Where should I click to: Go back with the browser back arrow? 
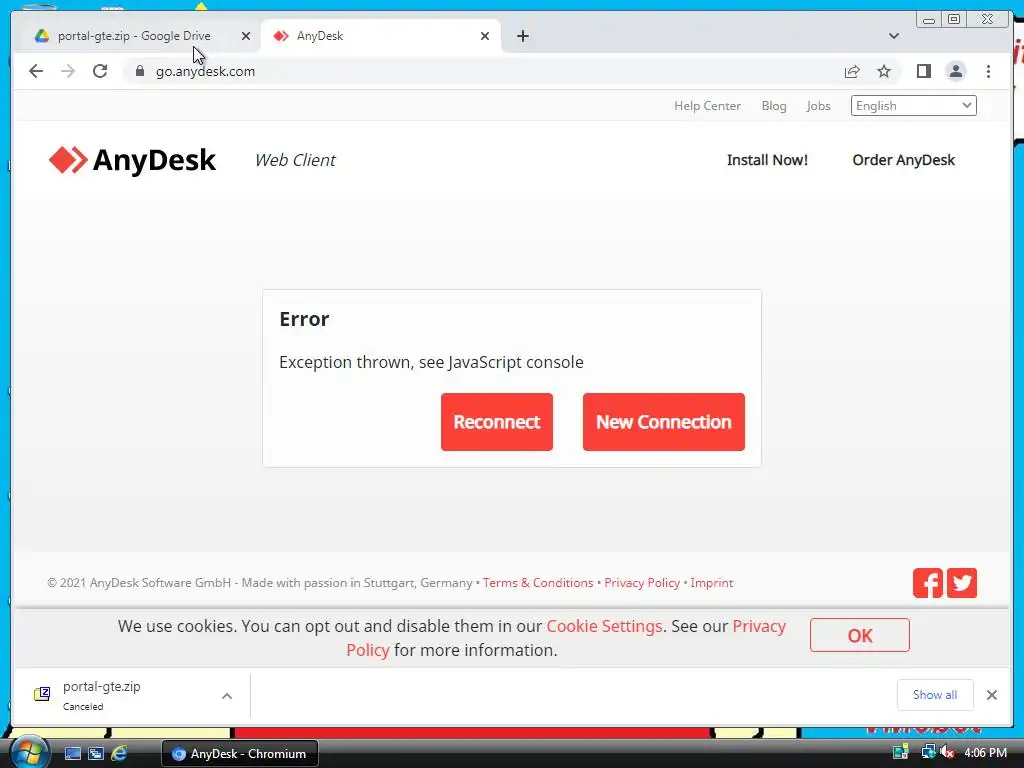click(36, 71)
